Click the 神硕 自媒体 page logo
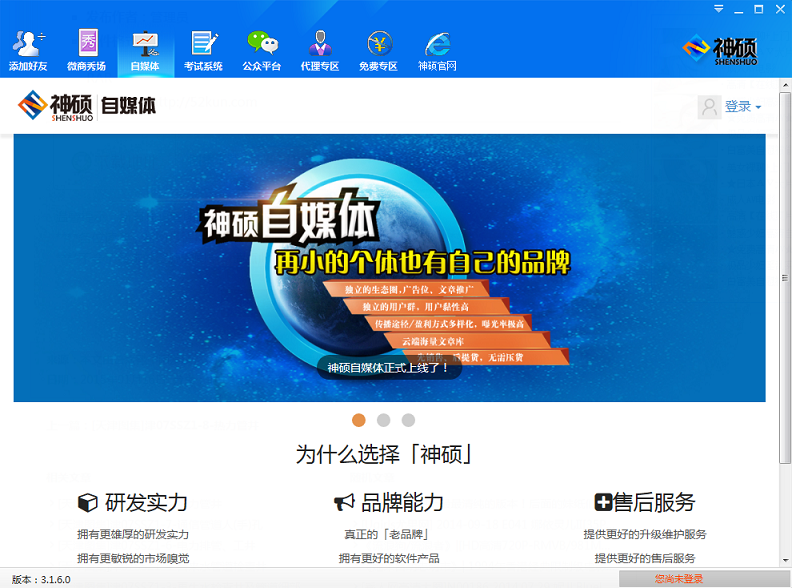Image resolution: width=792 pixels, height=588 pixels. 87,105
